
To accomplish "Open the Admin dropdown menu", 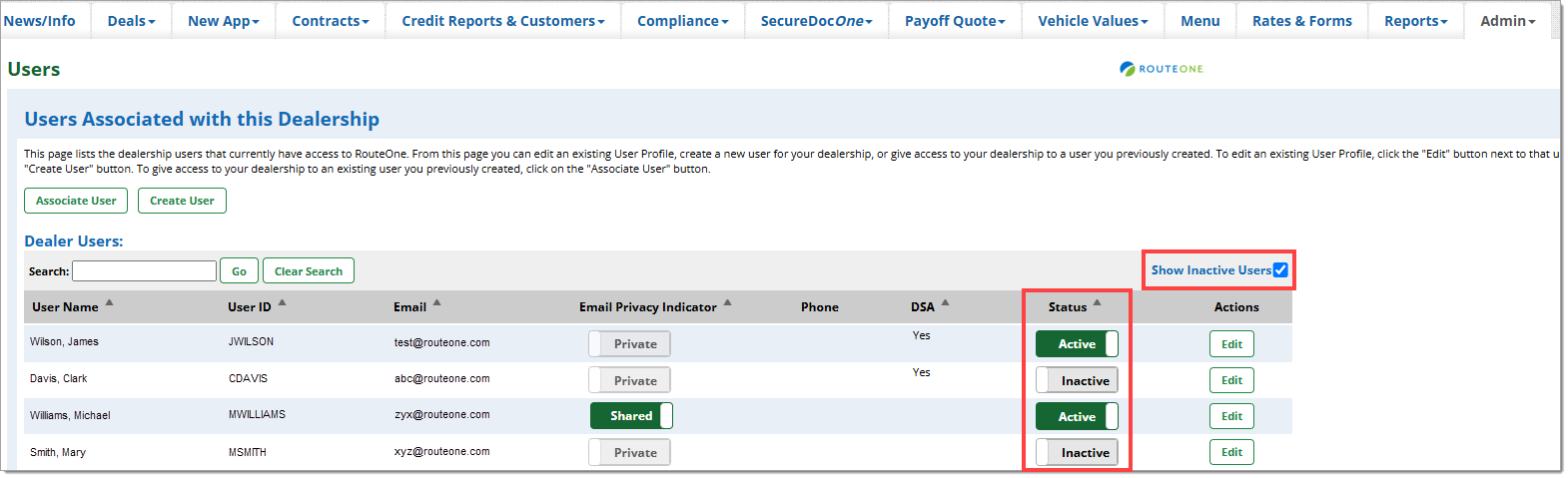I will click(x=1508, y=21).
